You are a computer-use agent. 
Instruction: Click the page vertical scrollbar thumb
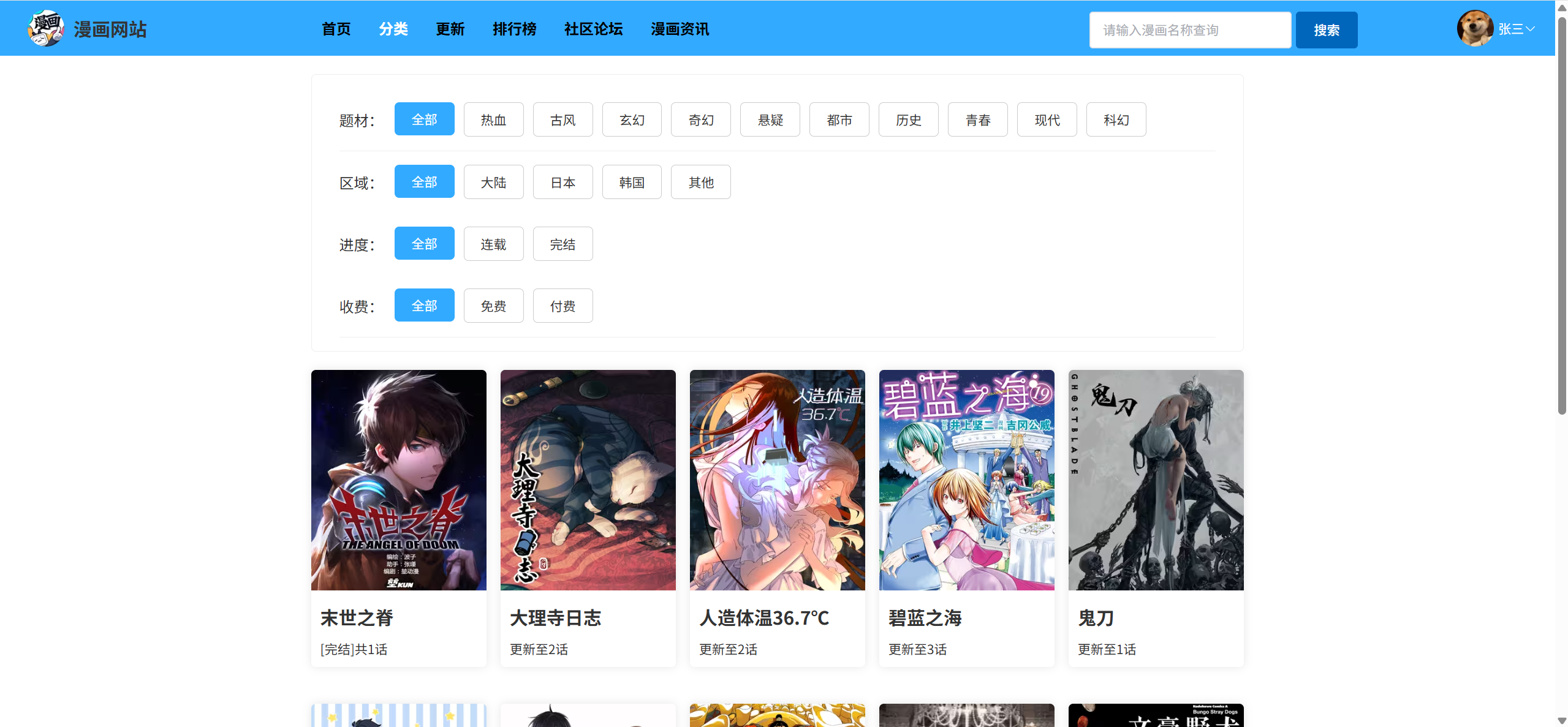[x=1562, y=214]
